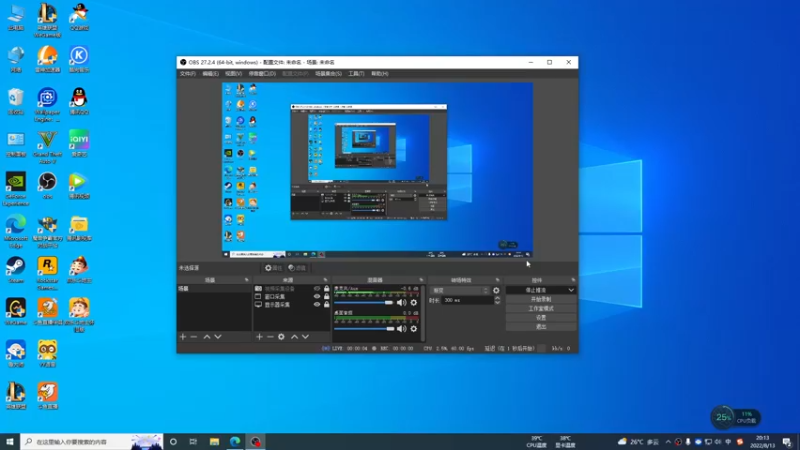Open the 视图(V) menu

tap(233, 74)
